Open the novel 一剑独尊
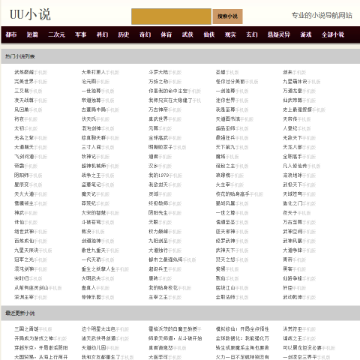The height and width of the screenshot is (360, 360). tap(225, 91)
